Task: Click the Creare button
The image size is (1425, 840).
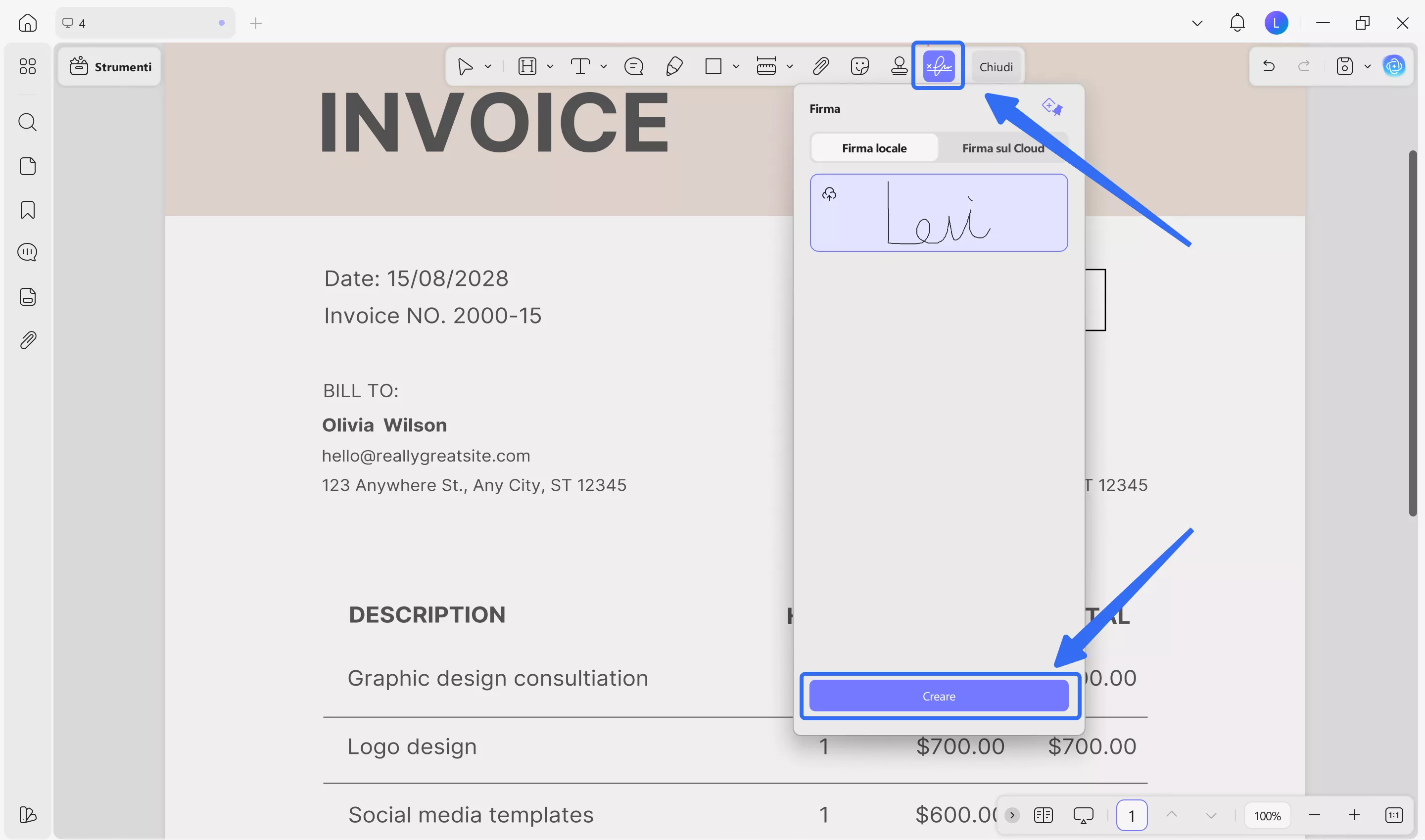Action: (939, 696)
